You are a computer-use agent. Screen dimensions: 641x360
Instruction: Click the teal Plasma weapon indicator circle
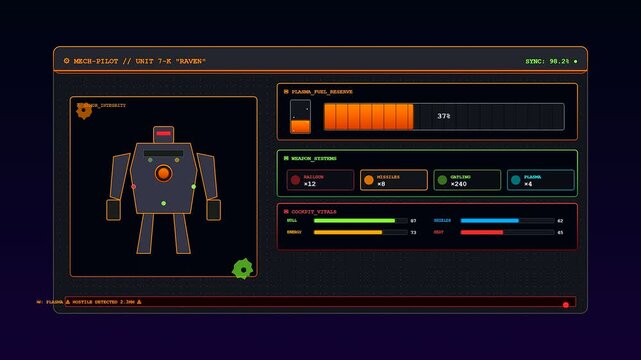(x=516, y=180)
